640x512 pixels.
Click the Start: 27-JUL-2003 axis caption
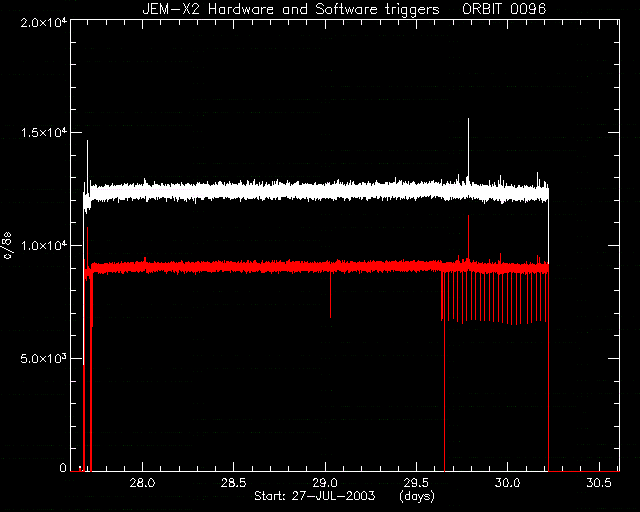pyautogui.click(x=314, y=496)
